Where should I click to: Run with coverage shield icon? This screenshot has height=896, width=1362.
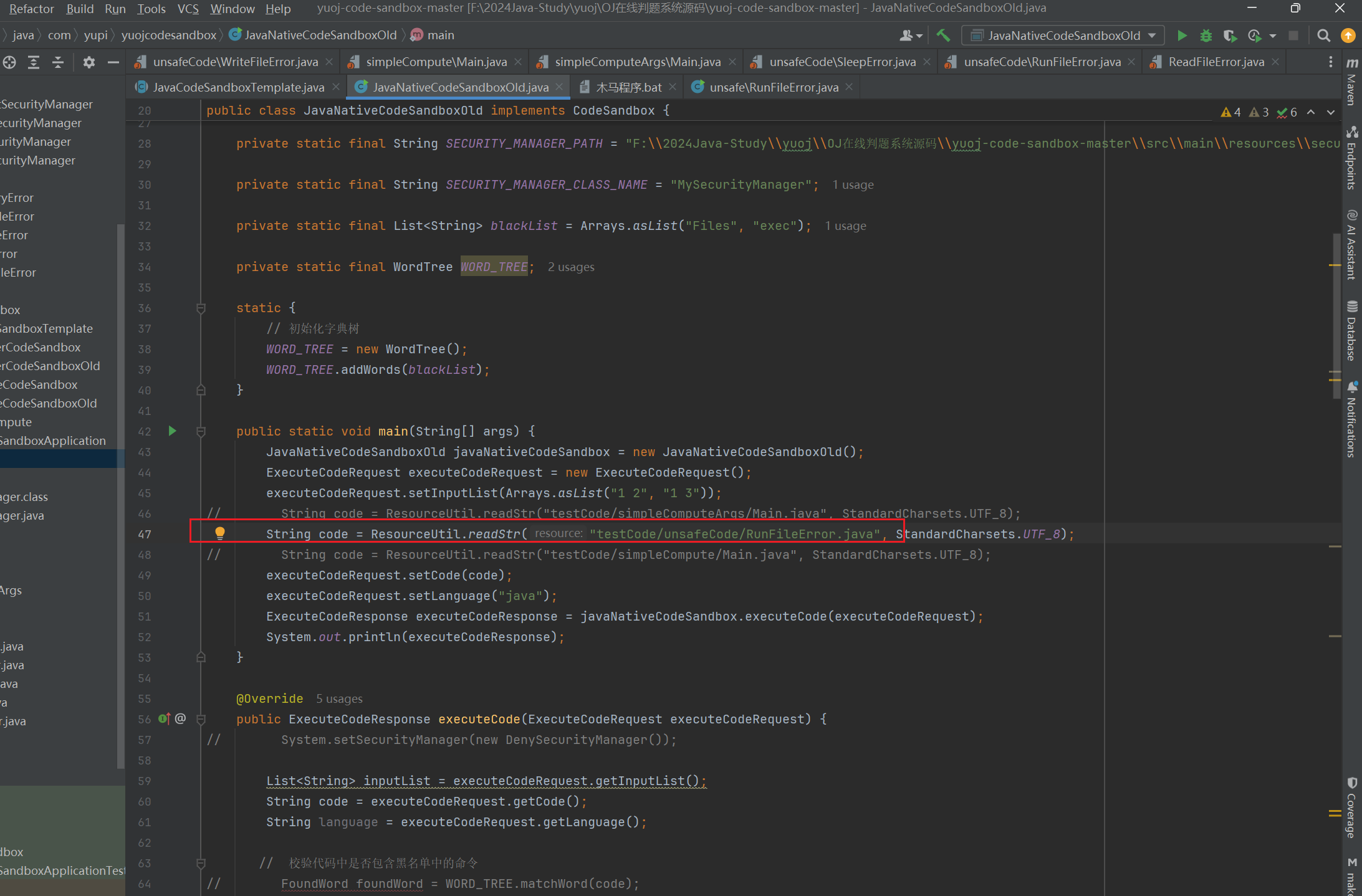pyautogui.click(x=1230, y=36)
